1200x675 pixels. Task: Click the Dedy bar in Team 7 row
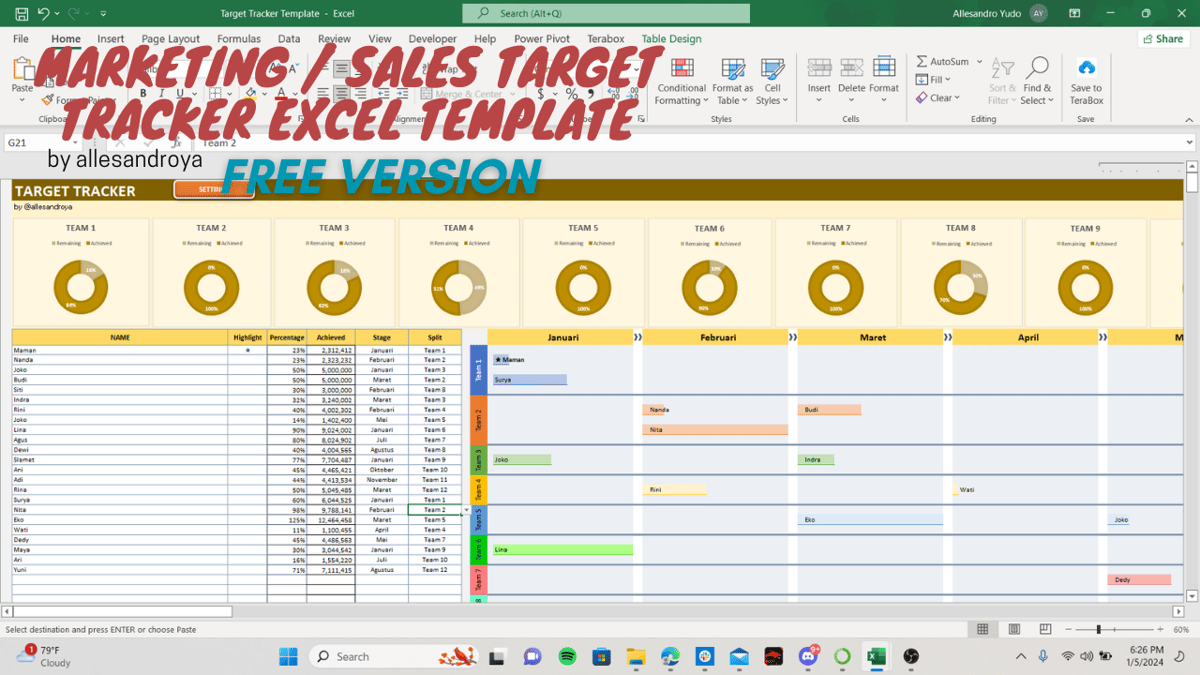coord(1139,580)
